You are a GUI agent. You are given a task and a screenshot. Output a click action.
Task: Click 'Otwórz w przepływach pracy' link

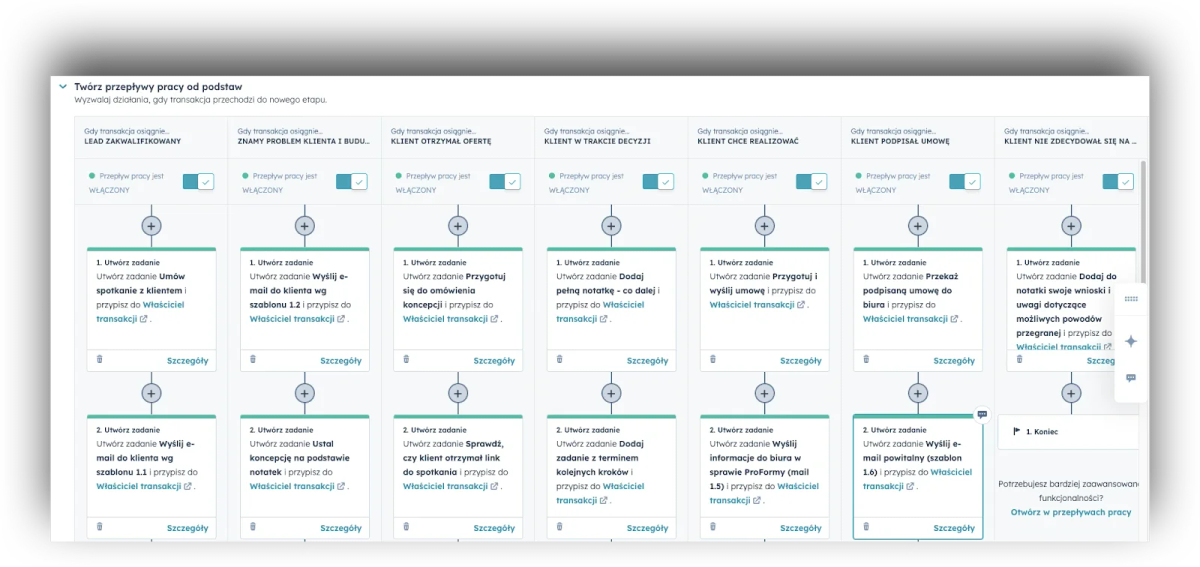[x=1070, y=512]
